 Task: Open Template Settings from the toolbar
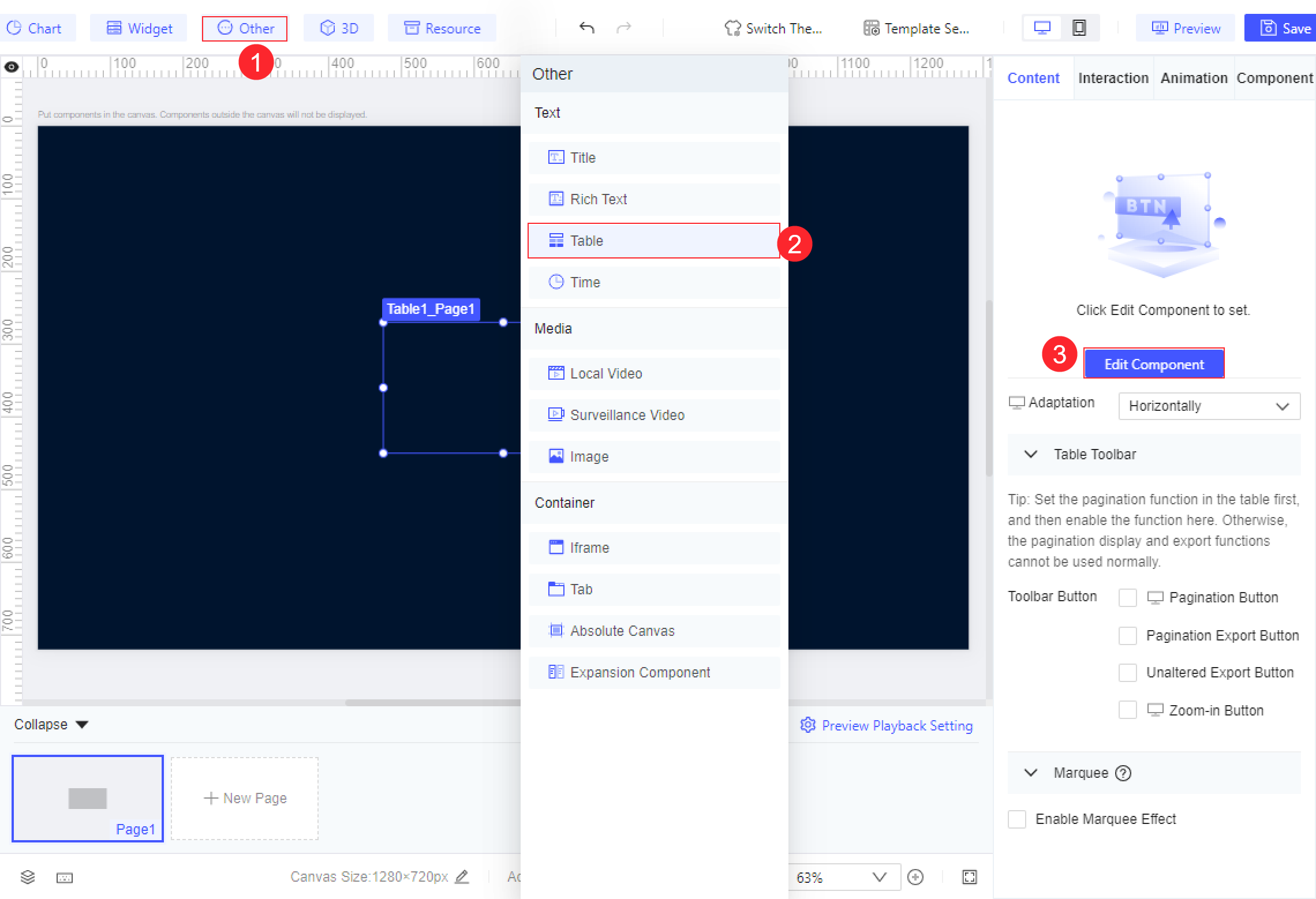(916, 28)
